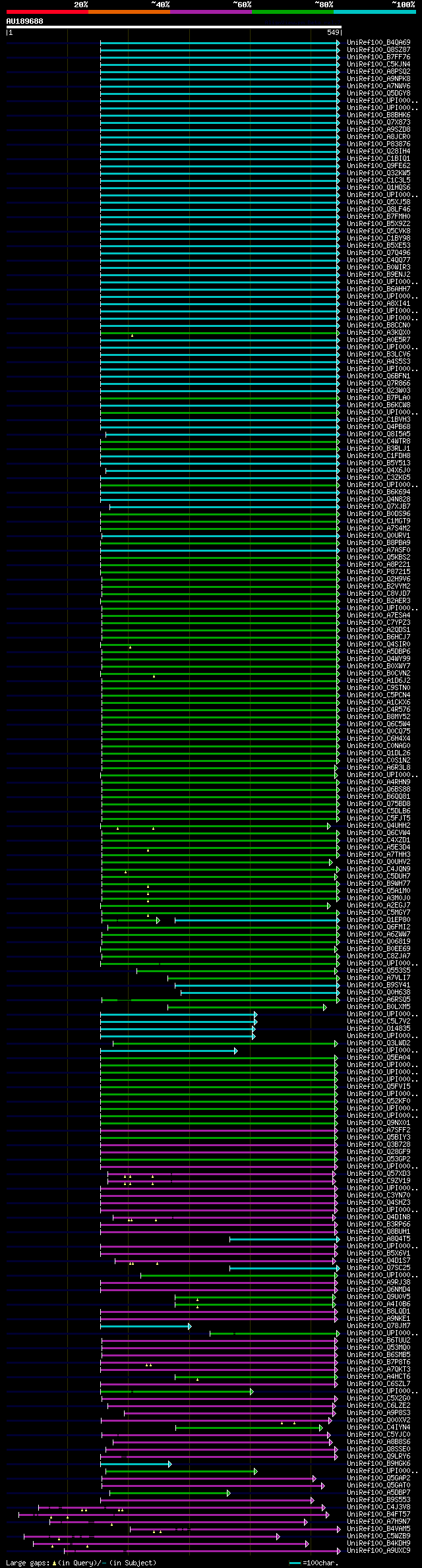Click the UniRef100_A9NPK8 entry
The image size is (422, 1568).
378,79
